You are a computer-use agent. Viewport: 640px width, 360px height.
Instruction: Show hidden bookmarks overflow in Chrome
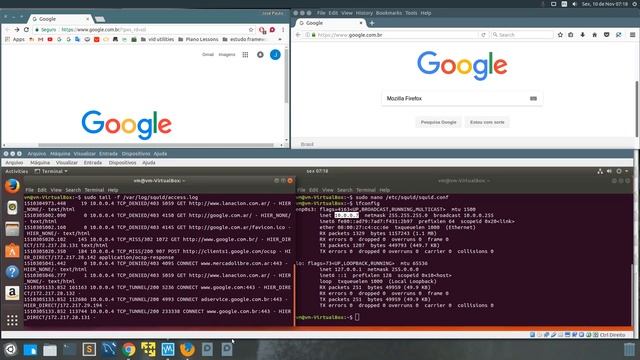[x=280, y=40]
